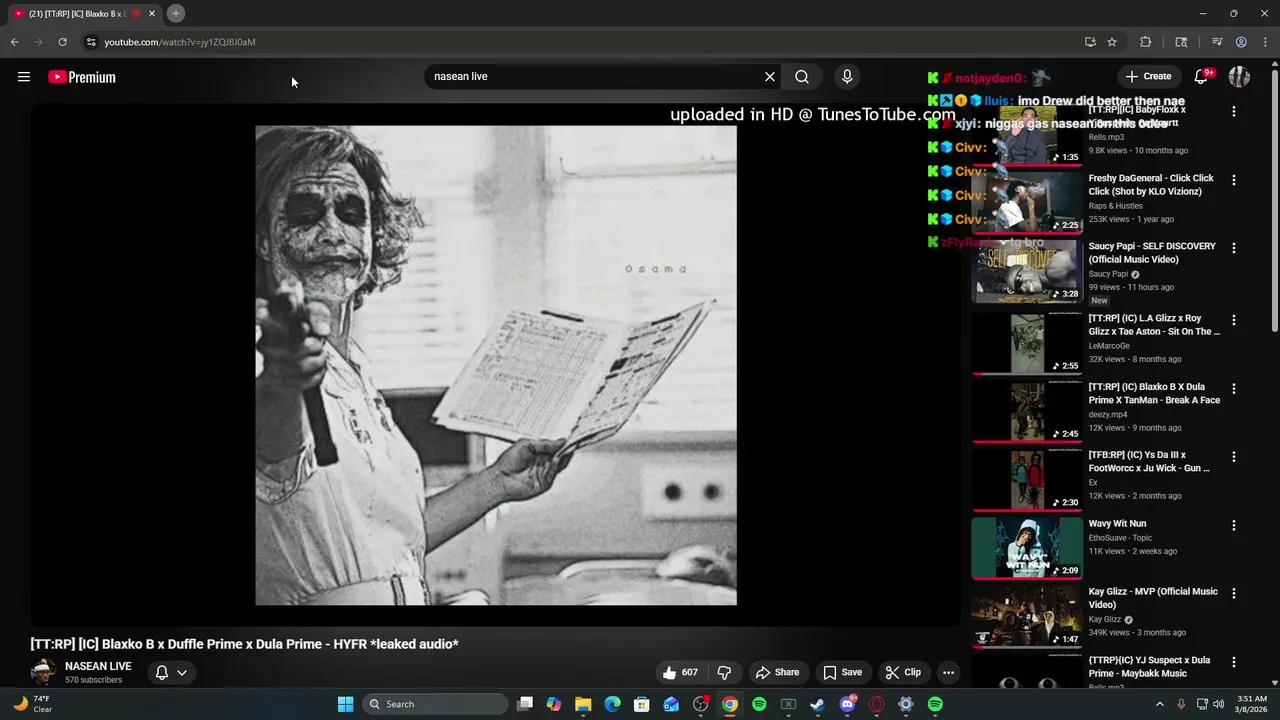Image resolution: width=1280 pixels, height=720 pixels.
Task: Share this video
Action: coord(777,672)
